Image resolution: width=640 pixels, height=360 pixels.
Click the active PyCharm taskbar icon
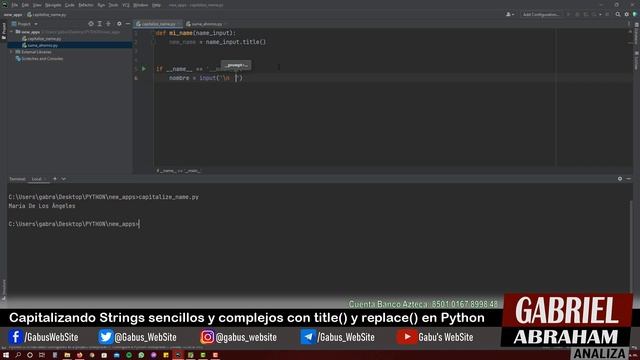(178, 355)
